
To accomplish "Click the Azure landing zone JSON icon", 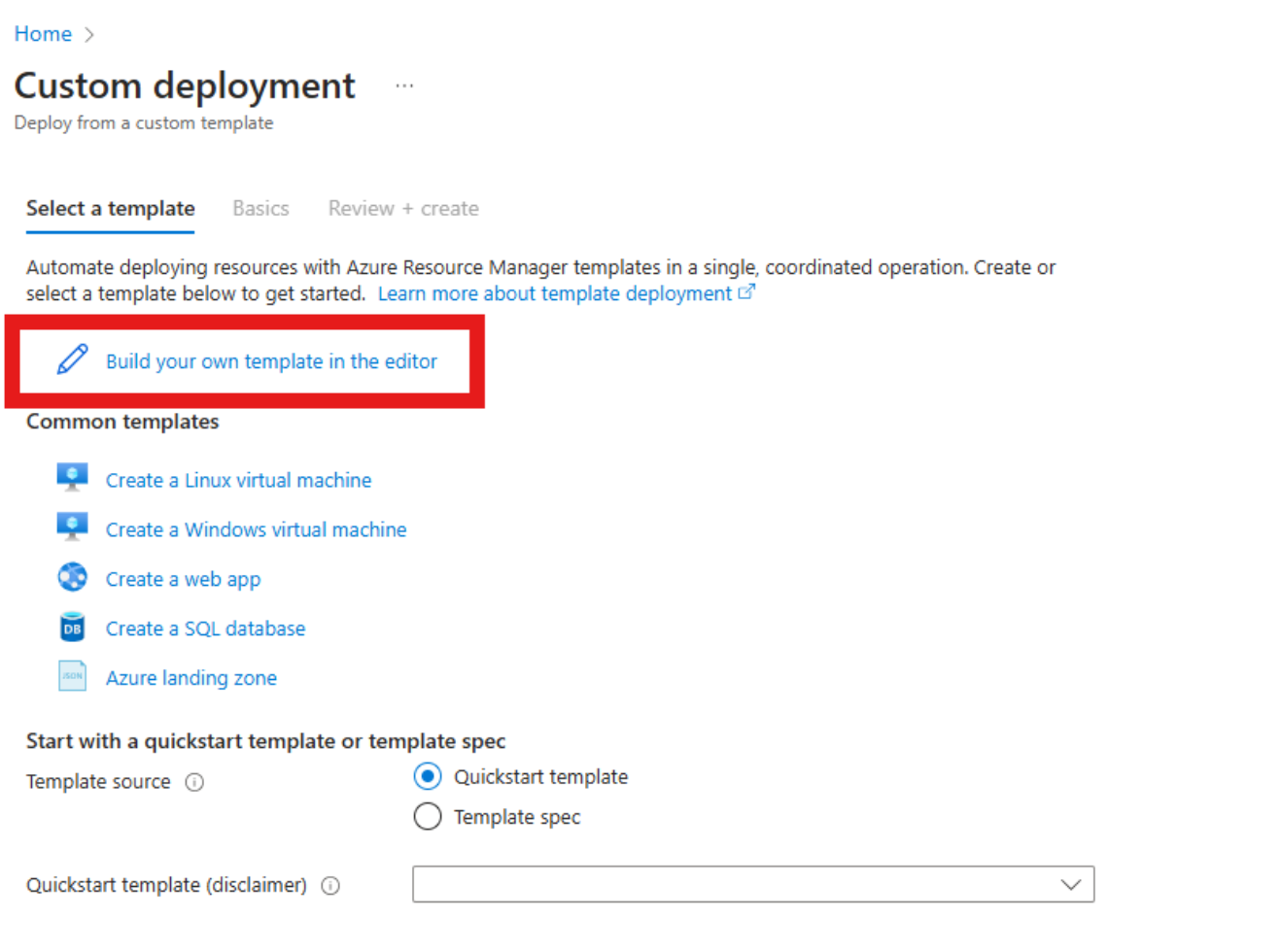I will (71, 675).
